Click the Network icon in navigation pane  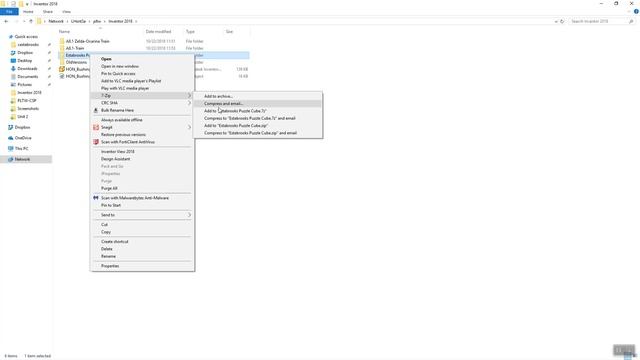(11, 159)
